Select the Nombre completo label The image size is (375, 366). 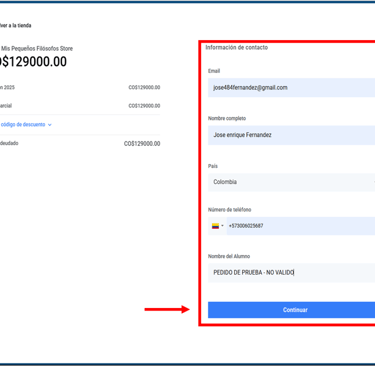pos(227,118)
